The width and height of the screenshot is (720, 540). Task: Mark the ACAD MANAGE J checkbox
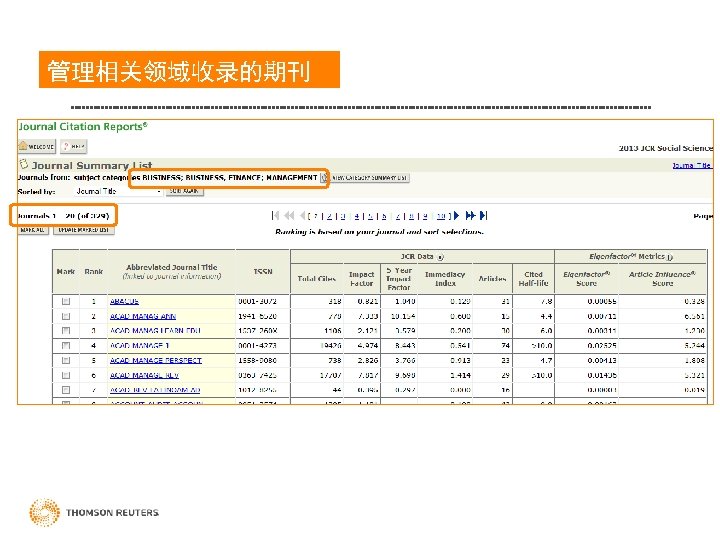tap(66, 345)
